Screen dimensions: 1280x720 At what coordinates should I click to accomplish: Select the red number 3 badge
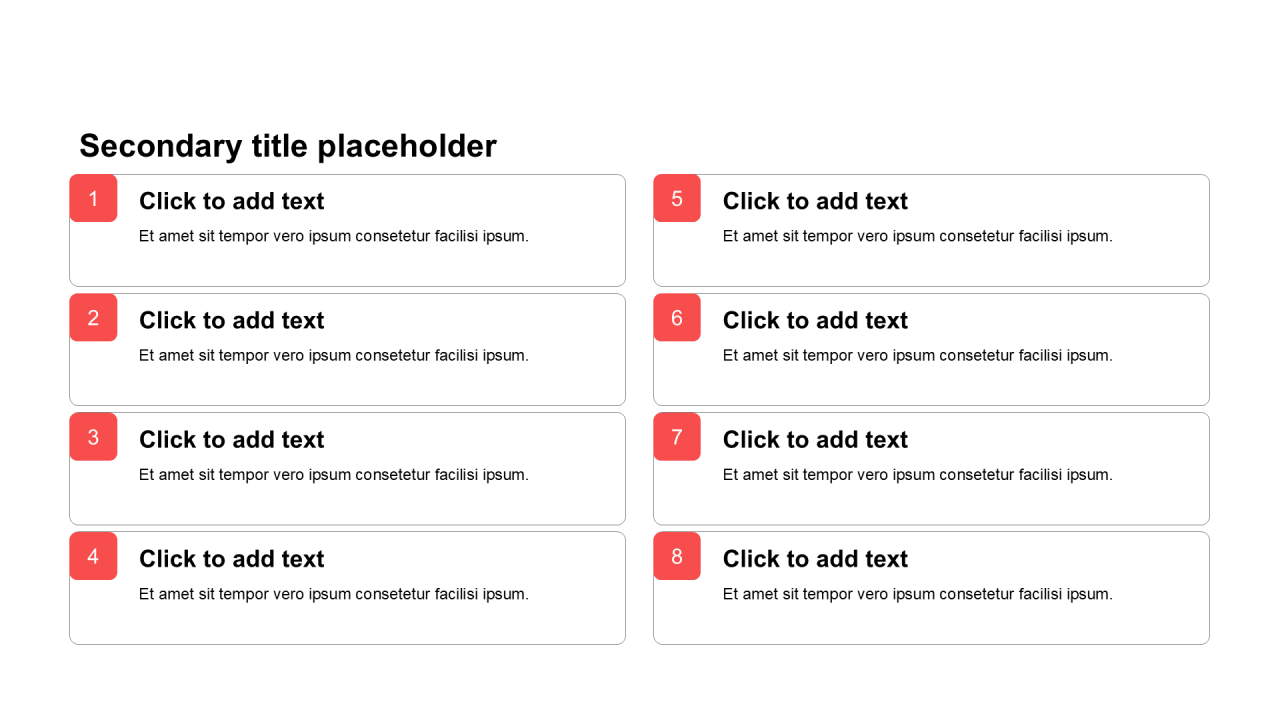(93, 437)
